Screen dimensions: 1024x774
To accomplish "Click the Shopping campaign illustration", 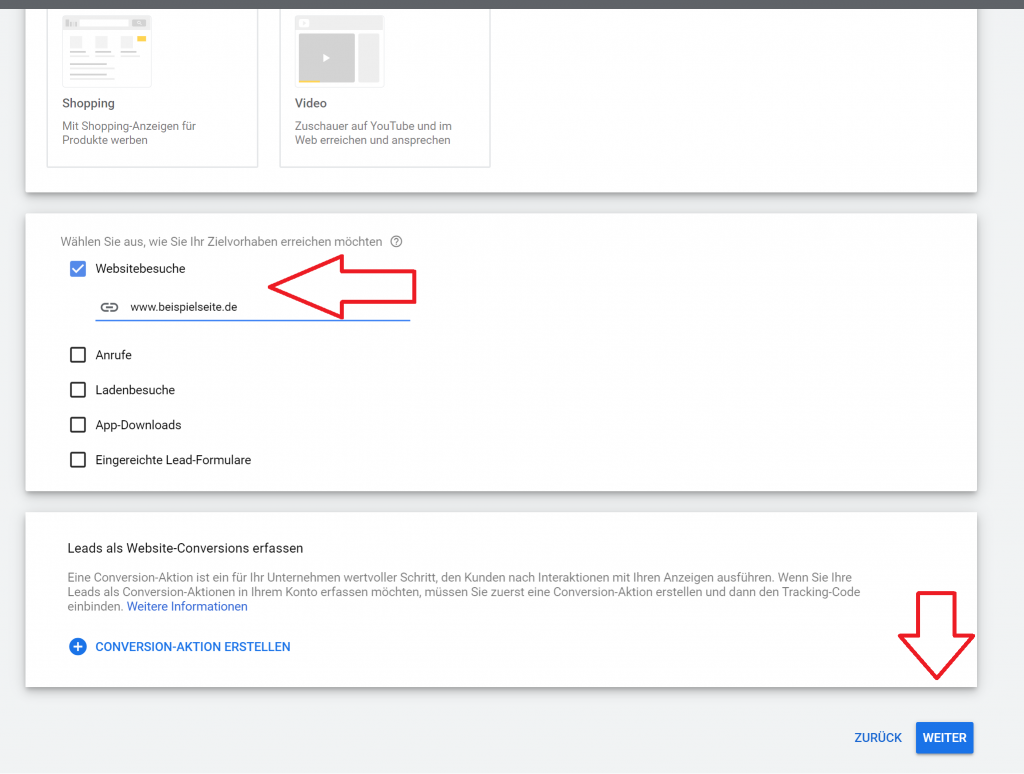I will 106,51.
